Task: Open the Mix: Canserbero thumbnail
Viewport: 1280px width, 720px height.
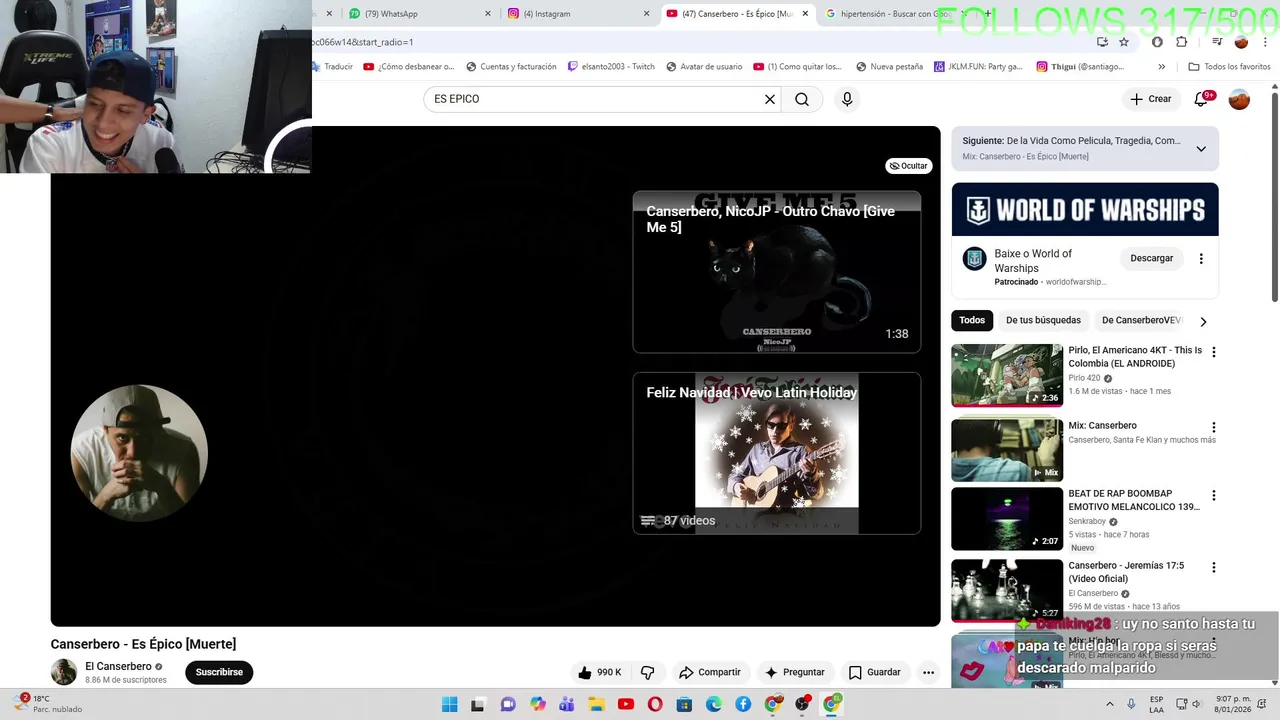Action: [1007, 450]
